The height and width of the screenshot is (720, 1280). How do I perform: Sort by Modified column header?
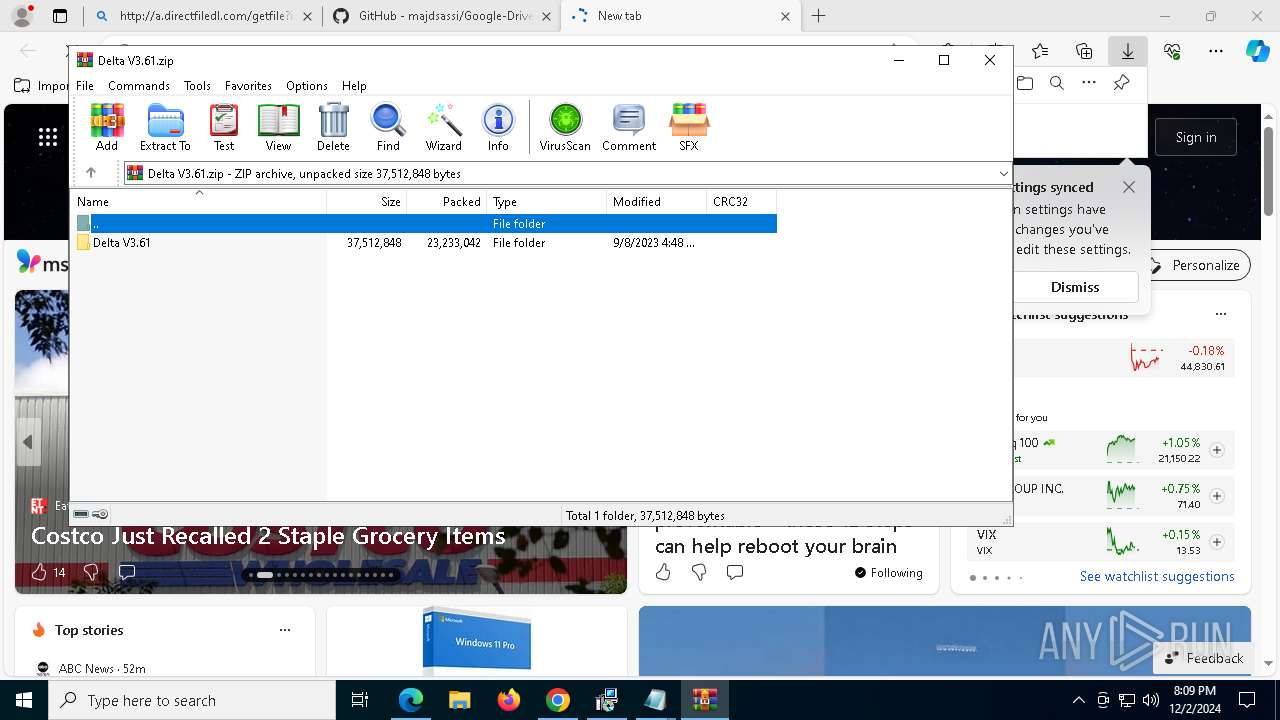pos(657,202)
